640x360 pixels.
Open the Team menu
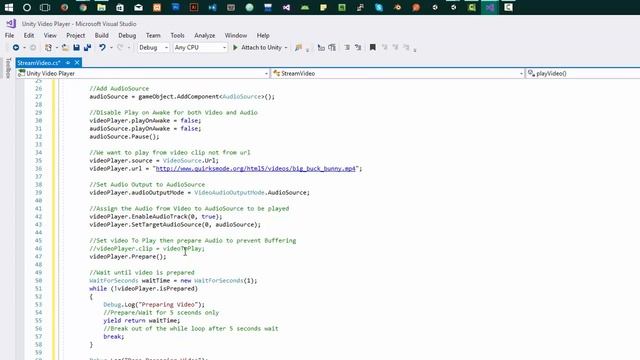pyautogui.click(x=153, y=36)
